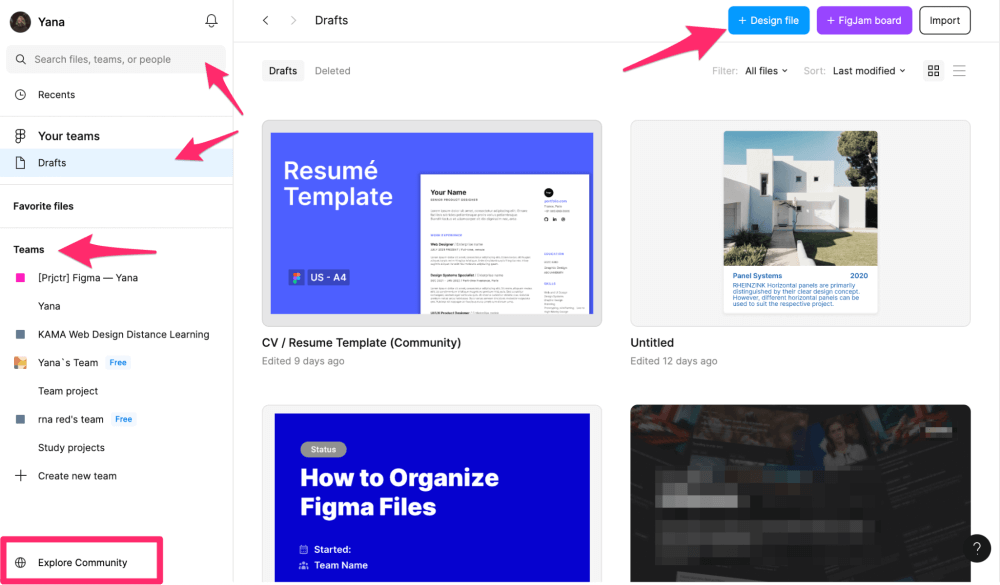Switch to grid view icon

tap(933, 71)
